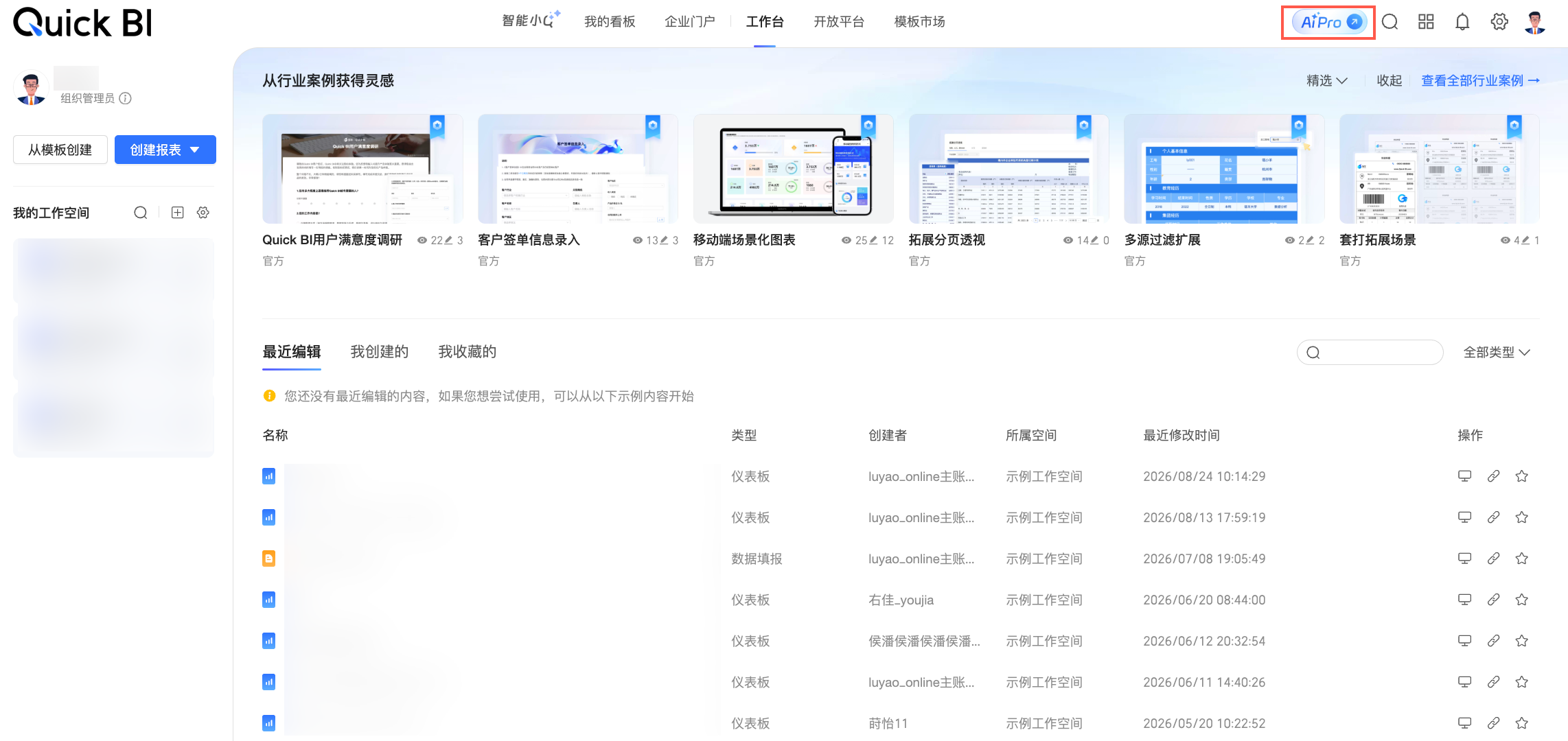
Task: Open the AiPro button in header
Action: 1329,22
